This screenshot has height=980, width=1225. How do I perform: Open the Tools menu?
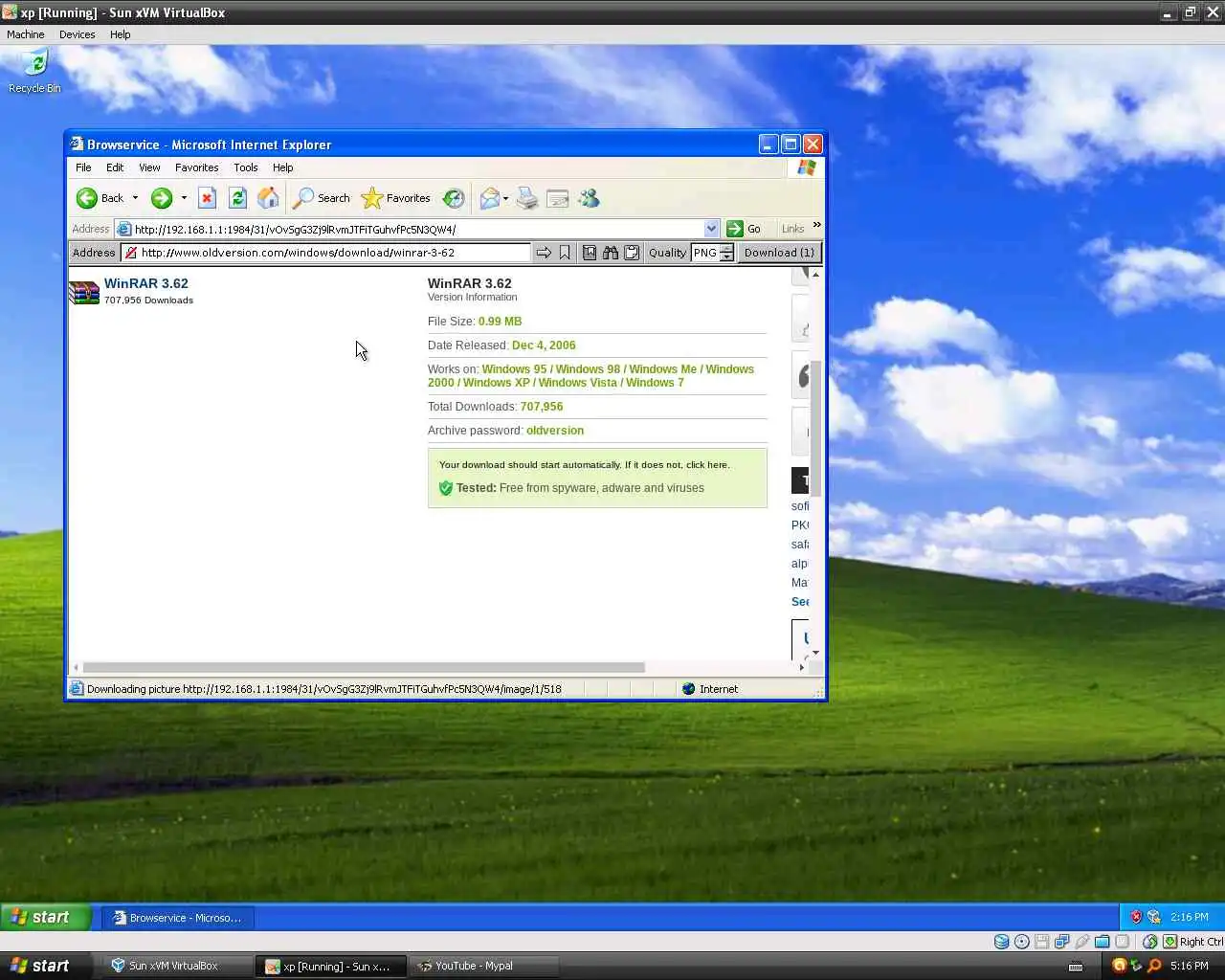tap(245, 167)
